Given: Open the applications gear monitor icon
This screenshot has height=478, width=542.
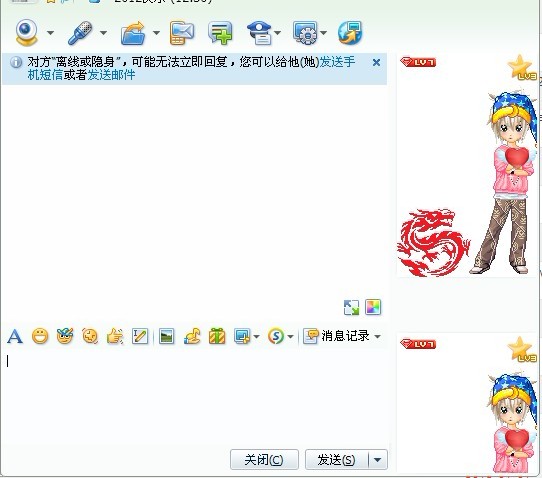Looking at the screenshot, I should [305, 33].
